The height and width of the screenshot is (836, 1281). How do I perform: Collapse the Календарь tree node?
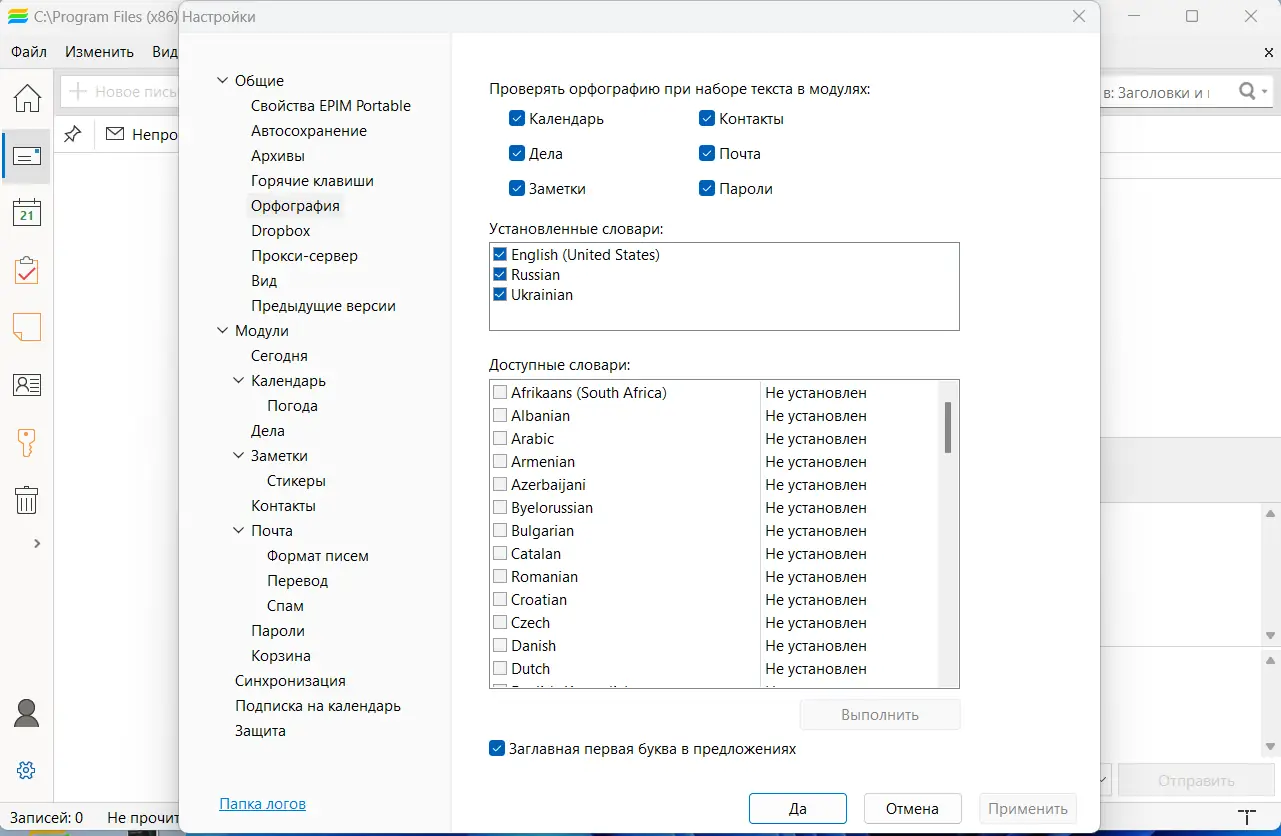pos(238,381)
